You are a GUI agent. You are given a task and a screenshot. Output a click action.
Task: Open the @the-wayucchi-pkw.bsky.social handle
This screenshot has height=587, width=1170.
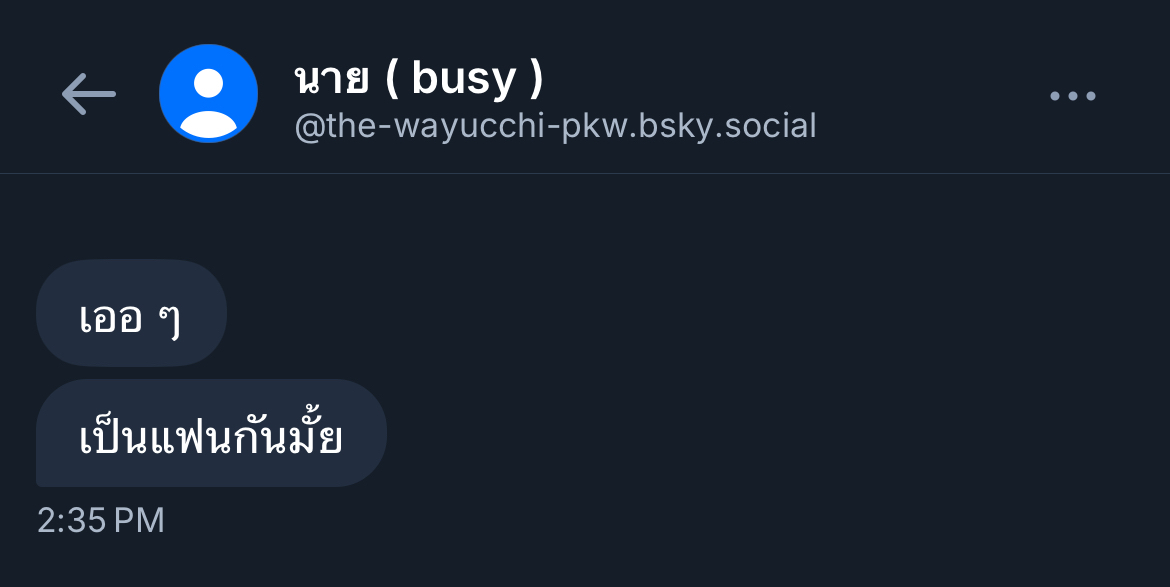555,126
